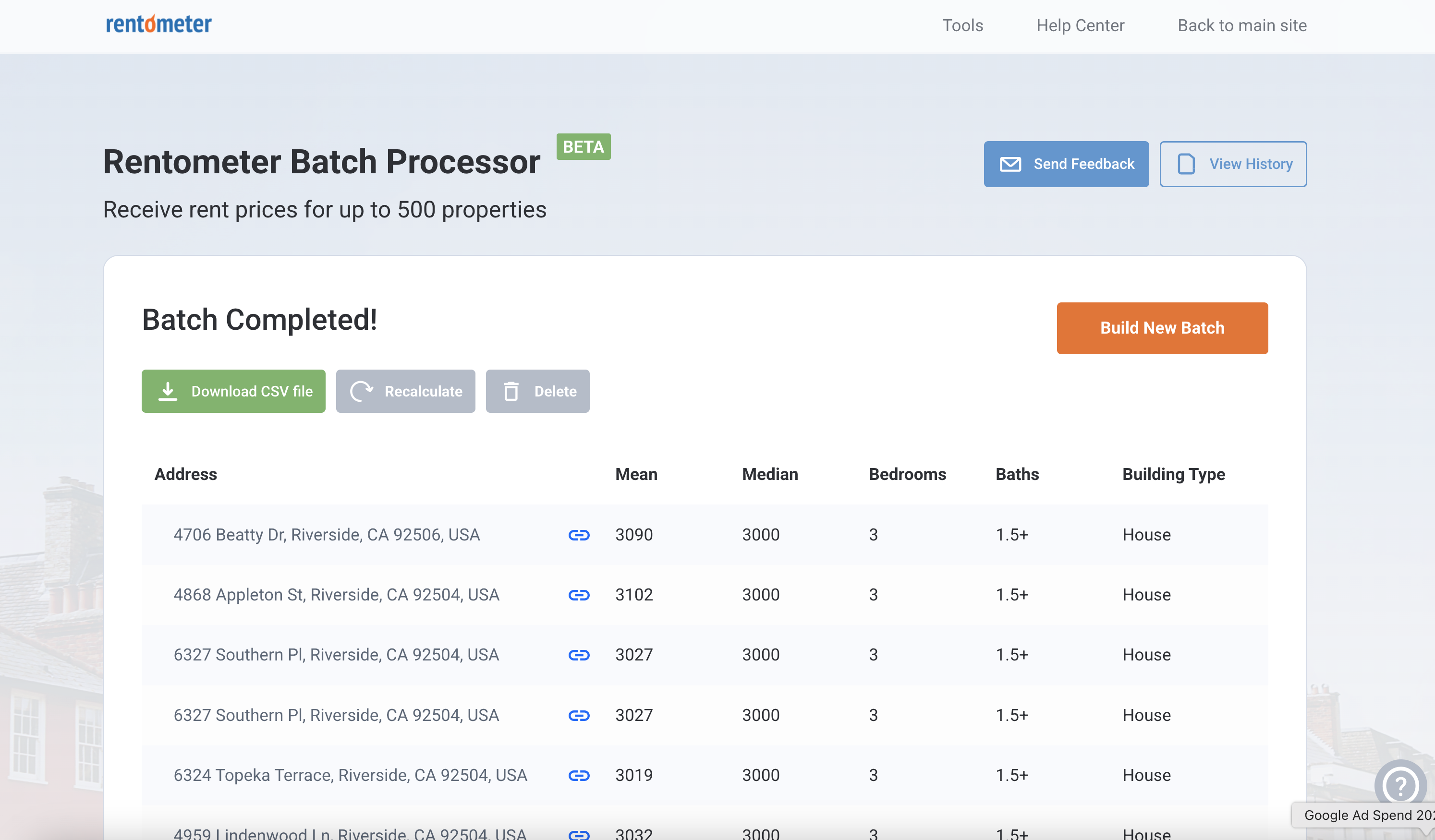Click the link icon for 6324 Topeka Terrace
This screenshot has width=1435, height=840.
coord(579,775)
